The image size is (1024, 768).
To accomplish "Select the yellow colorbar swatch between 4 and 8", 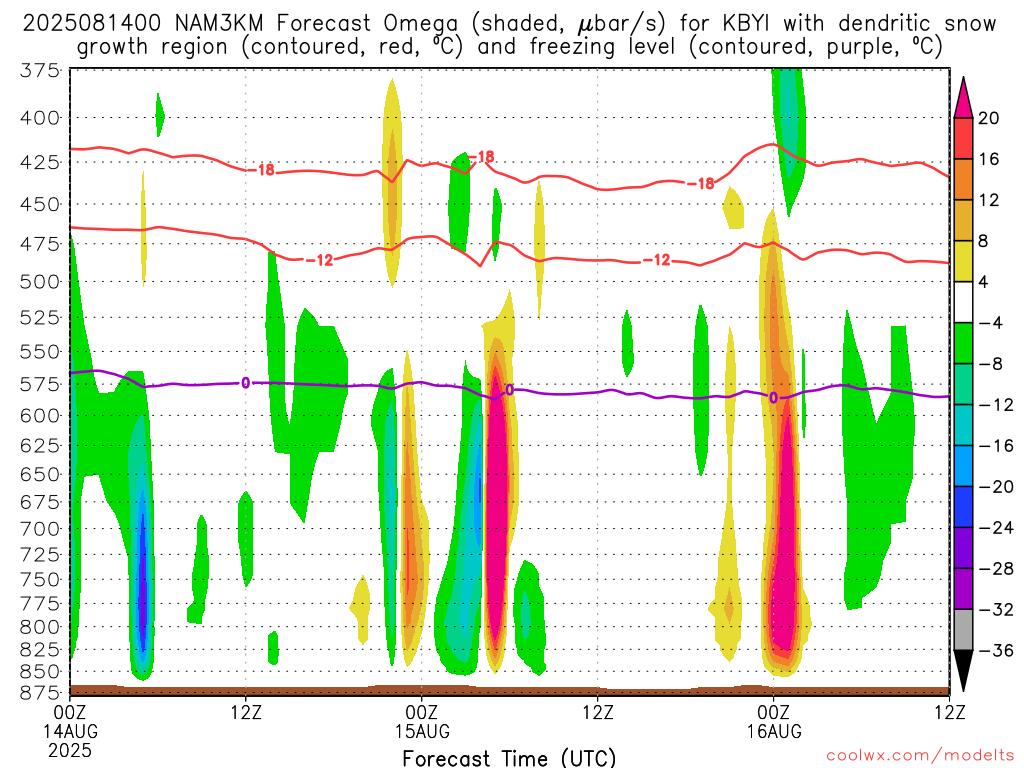I will pos(963,261).
